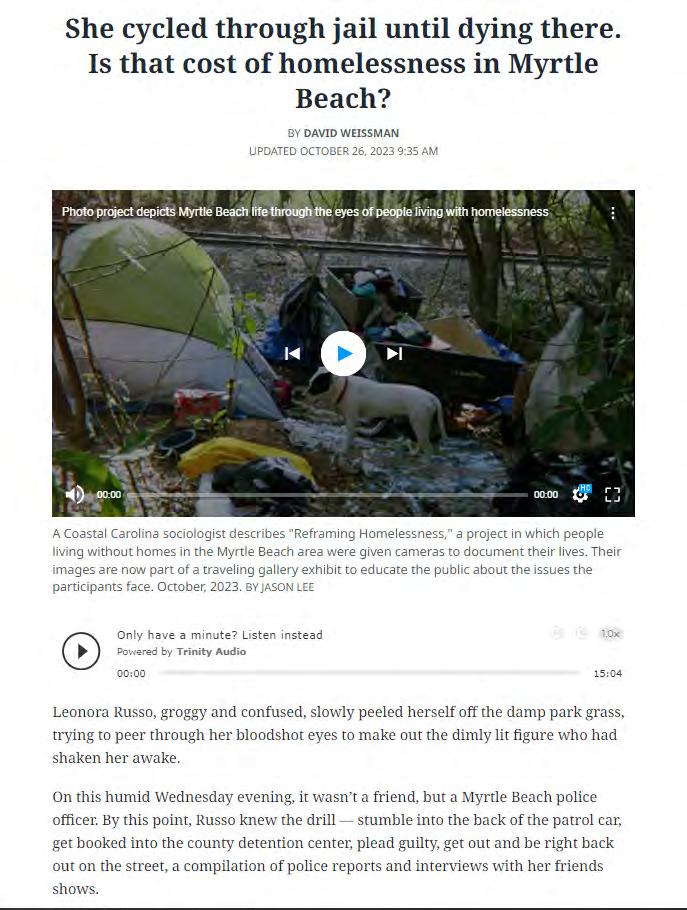Click the 15:04 audio duration label

608,673
